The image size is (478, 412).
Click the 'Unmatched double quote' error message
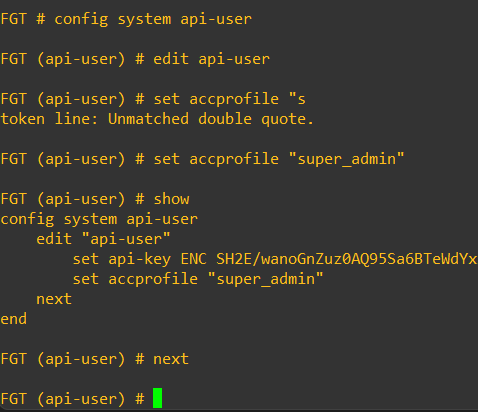click(x=211, y=119)
